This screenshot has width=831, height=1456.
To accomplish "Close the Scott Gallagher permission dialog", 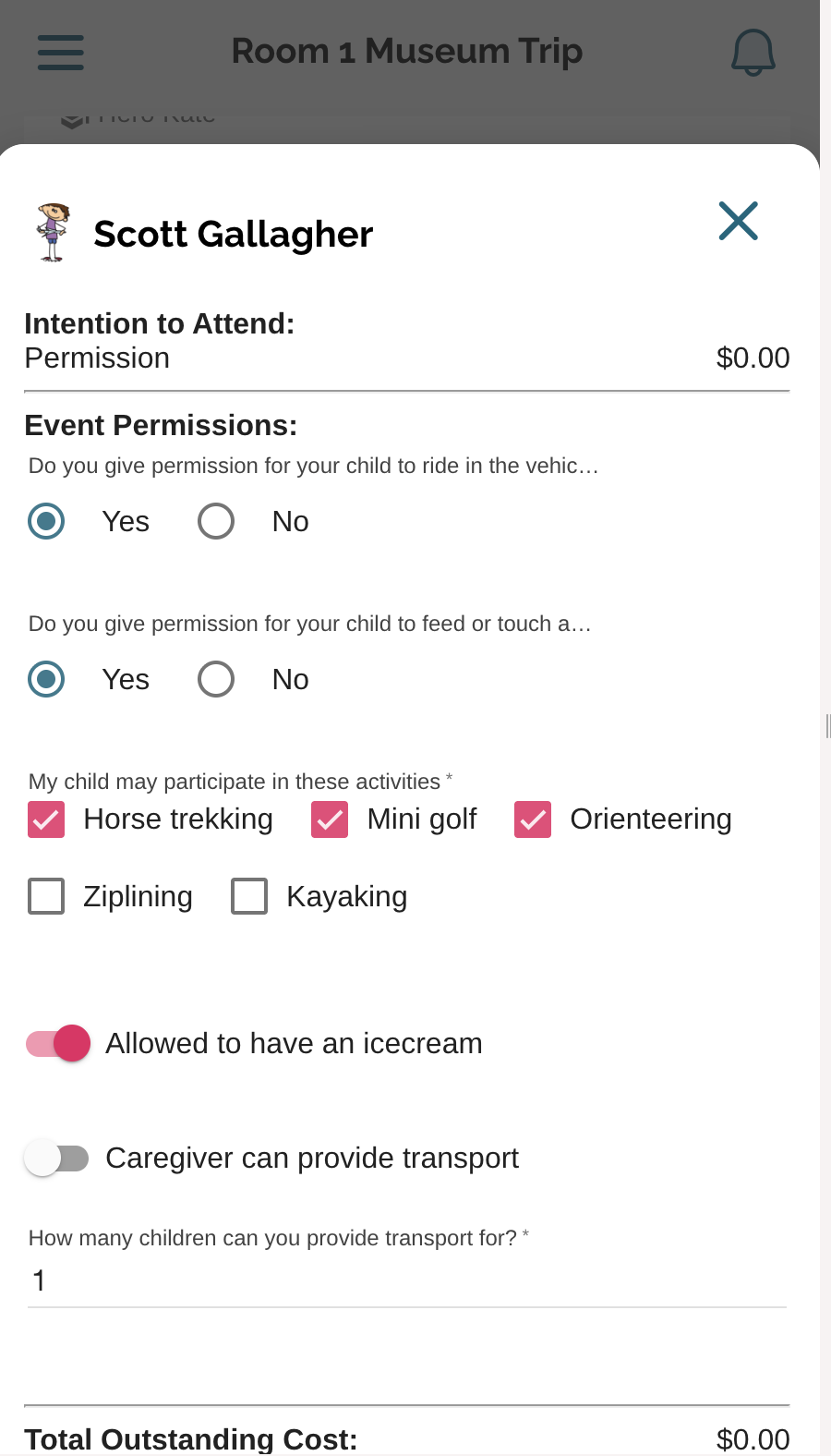I will (x=738, y=221).
